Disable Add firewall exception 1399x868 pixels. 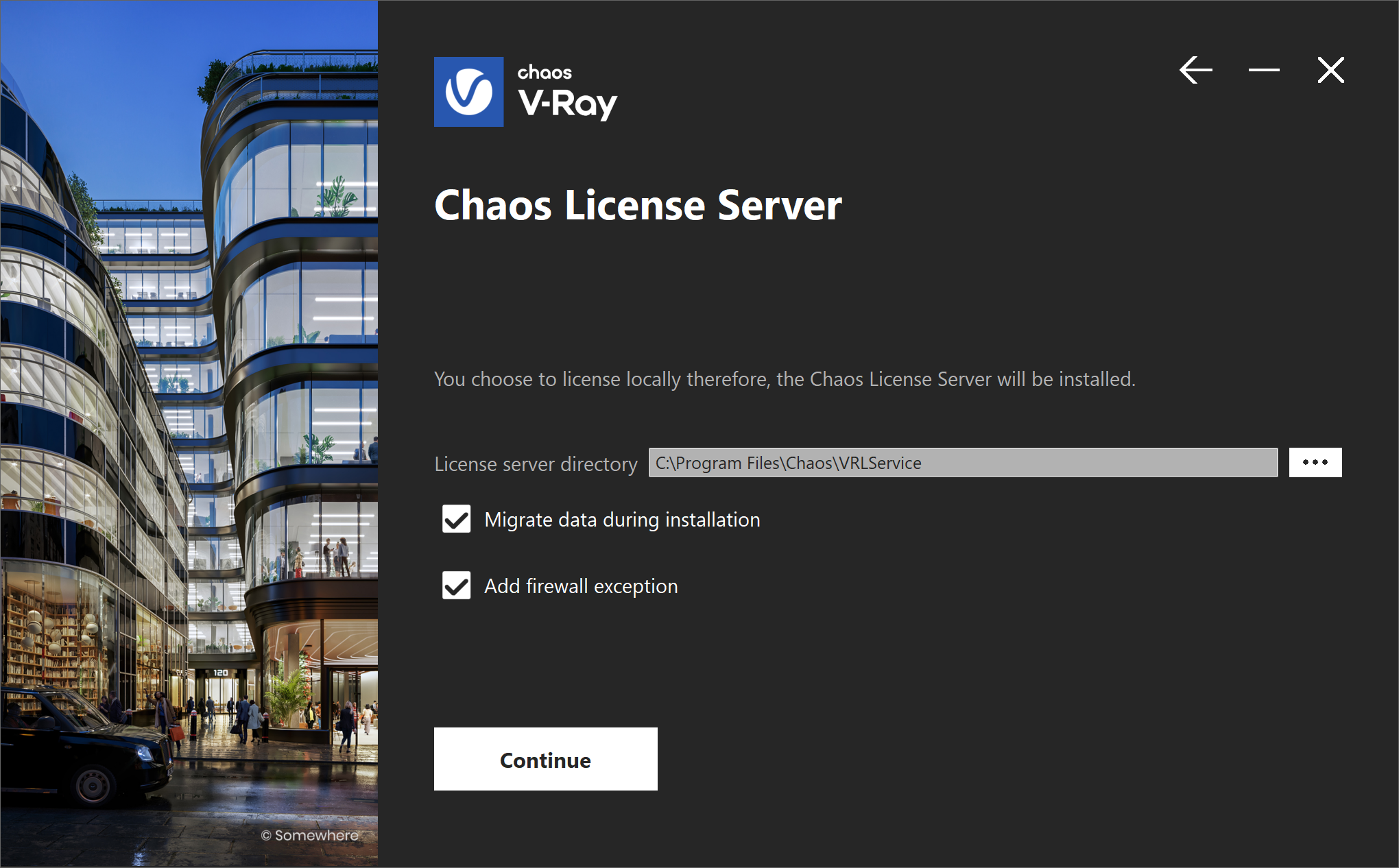(455, 586)
